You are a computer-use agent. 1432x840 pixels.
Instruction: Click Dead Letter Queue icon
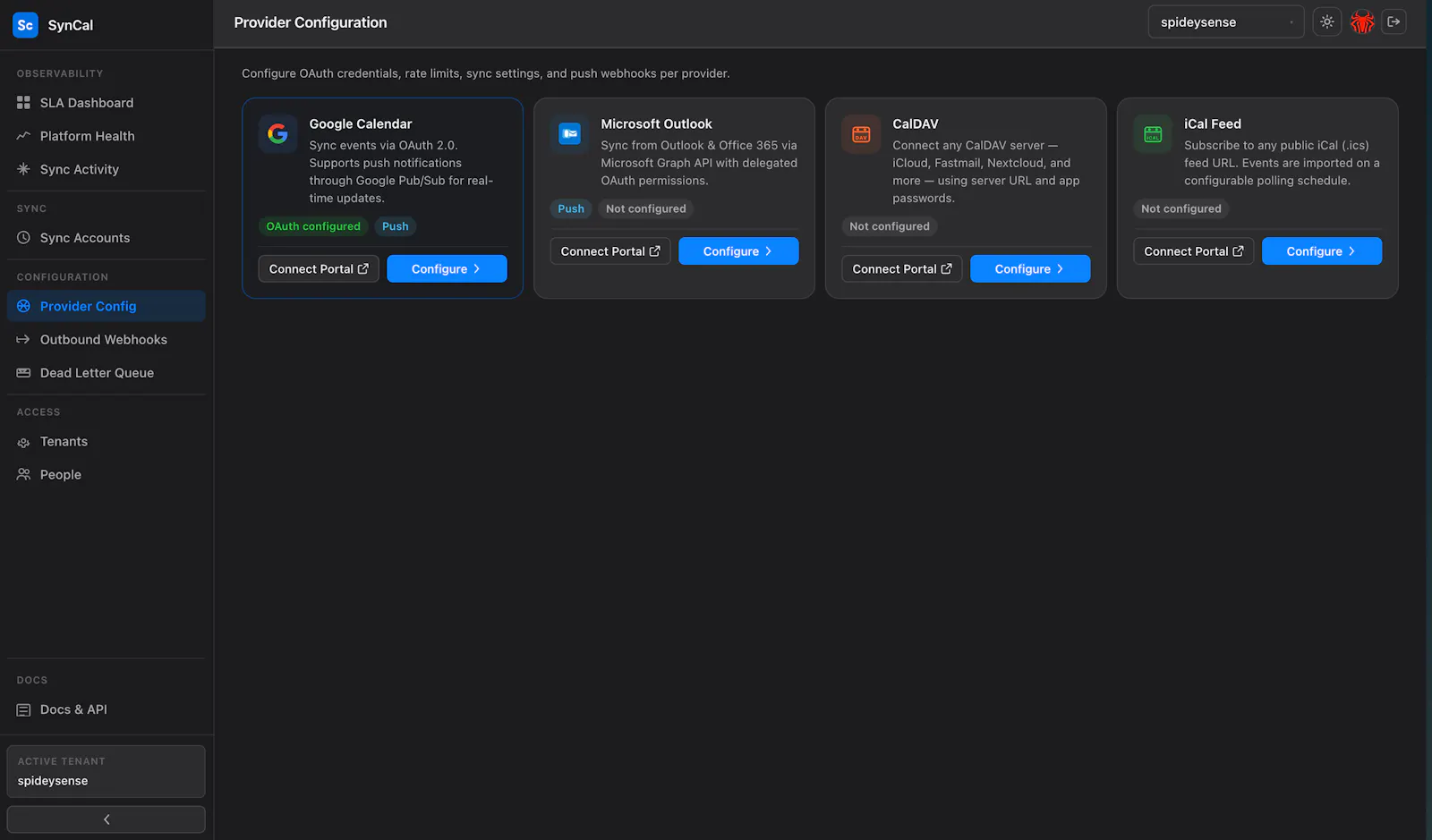(23, 373)
